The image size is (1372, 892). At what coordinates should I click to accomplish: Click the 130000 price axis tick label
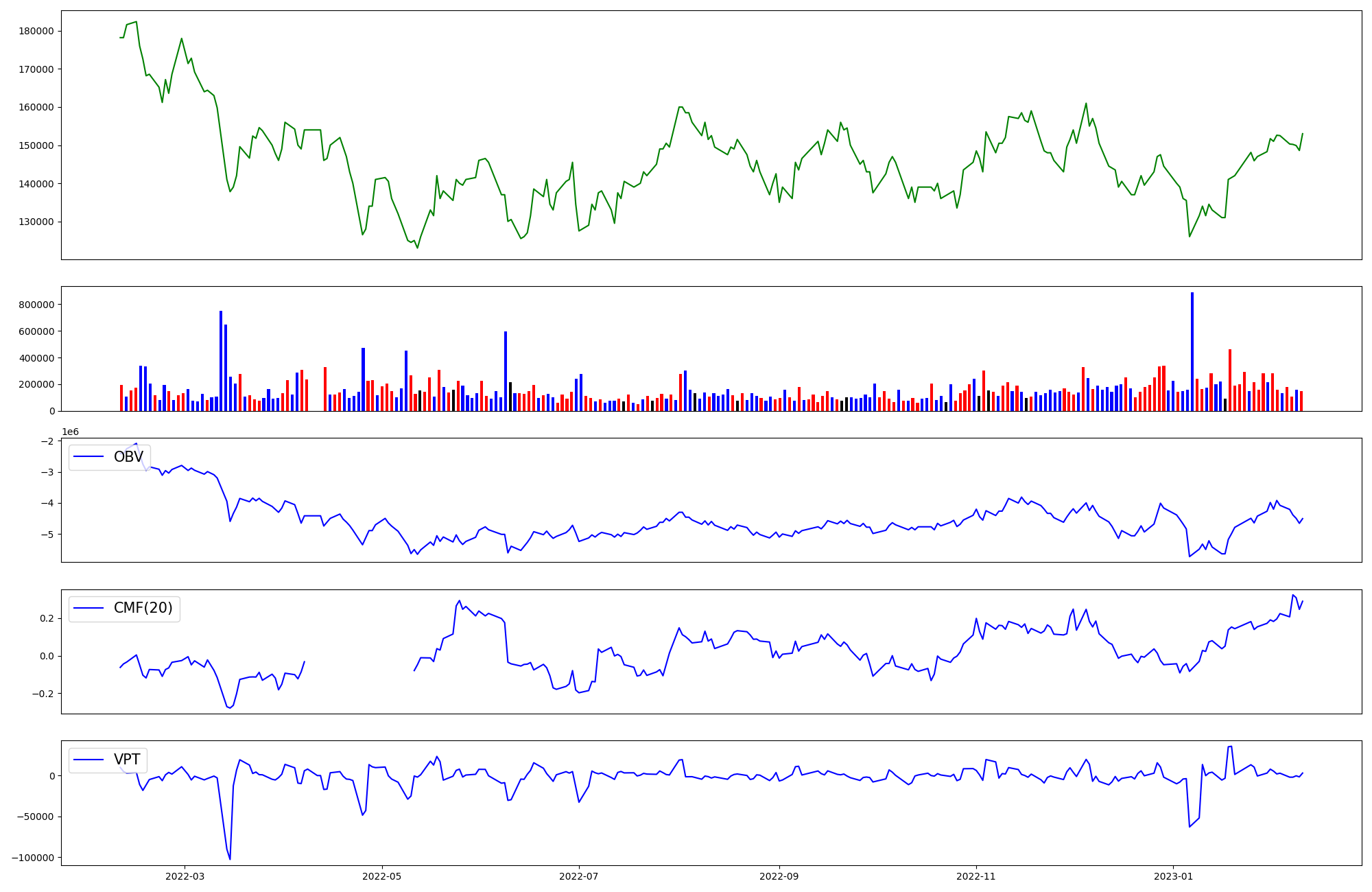coord(37,222)
